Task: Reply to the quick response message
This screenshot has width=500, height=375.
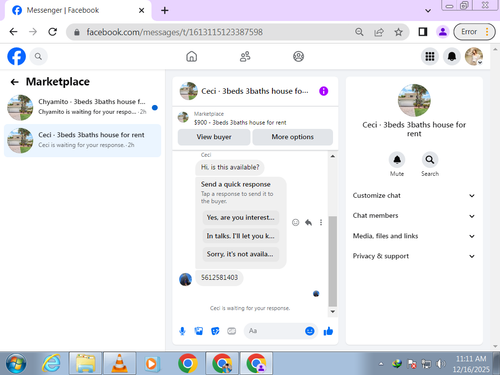Action: (308, 222)
